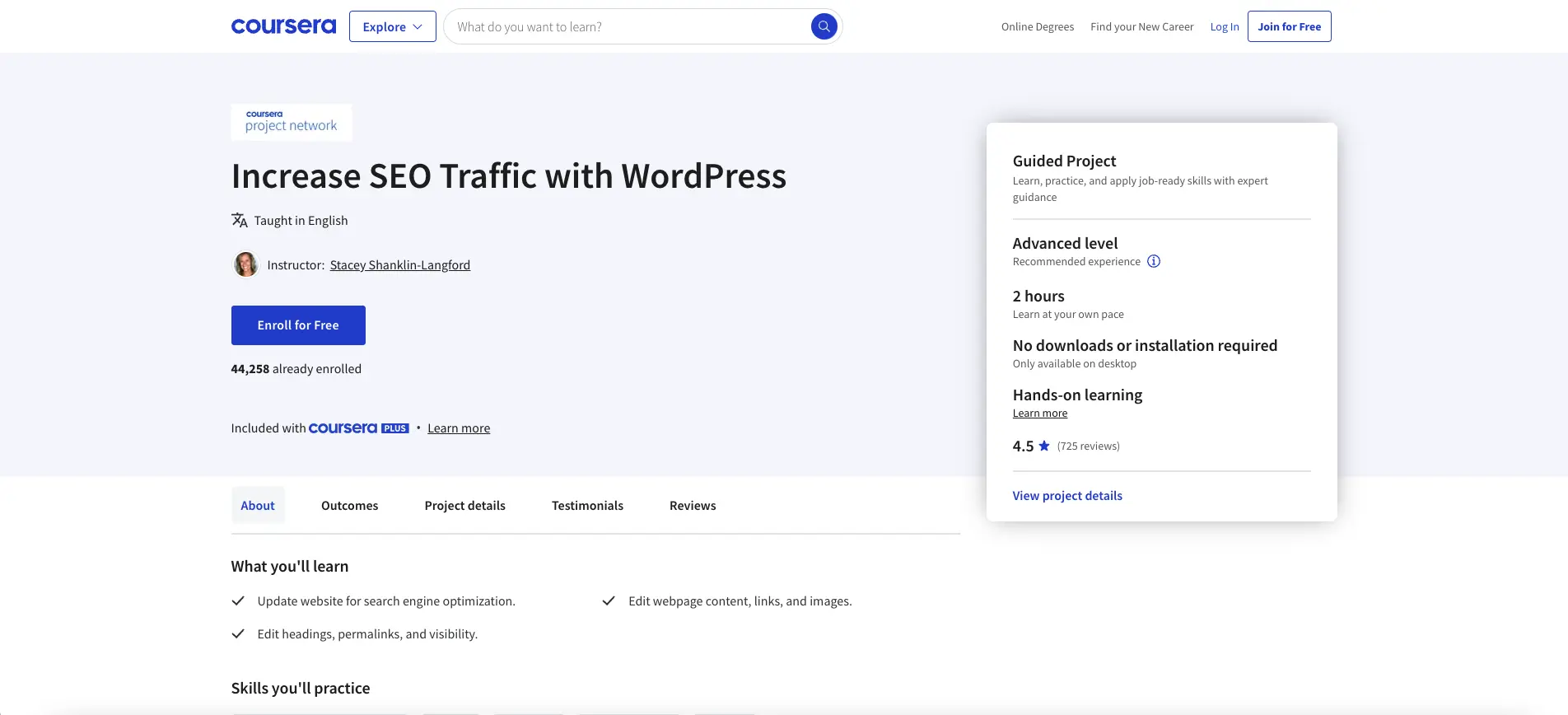
Task: Click the '(725 reviews)' text
Action: coord(1089,446)
